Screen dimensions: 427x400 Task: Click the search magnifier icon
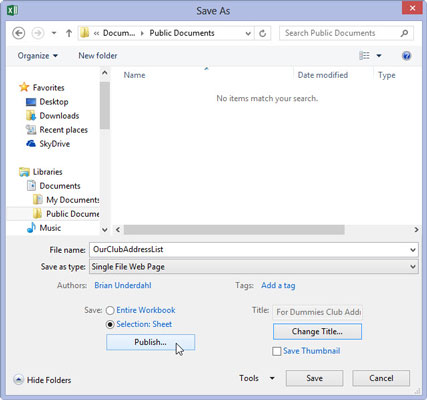404,33
